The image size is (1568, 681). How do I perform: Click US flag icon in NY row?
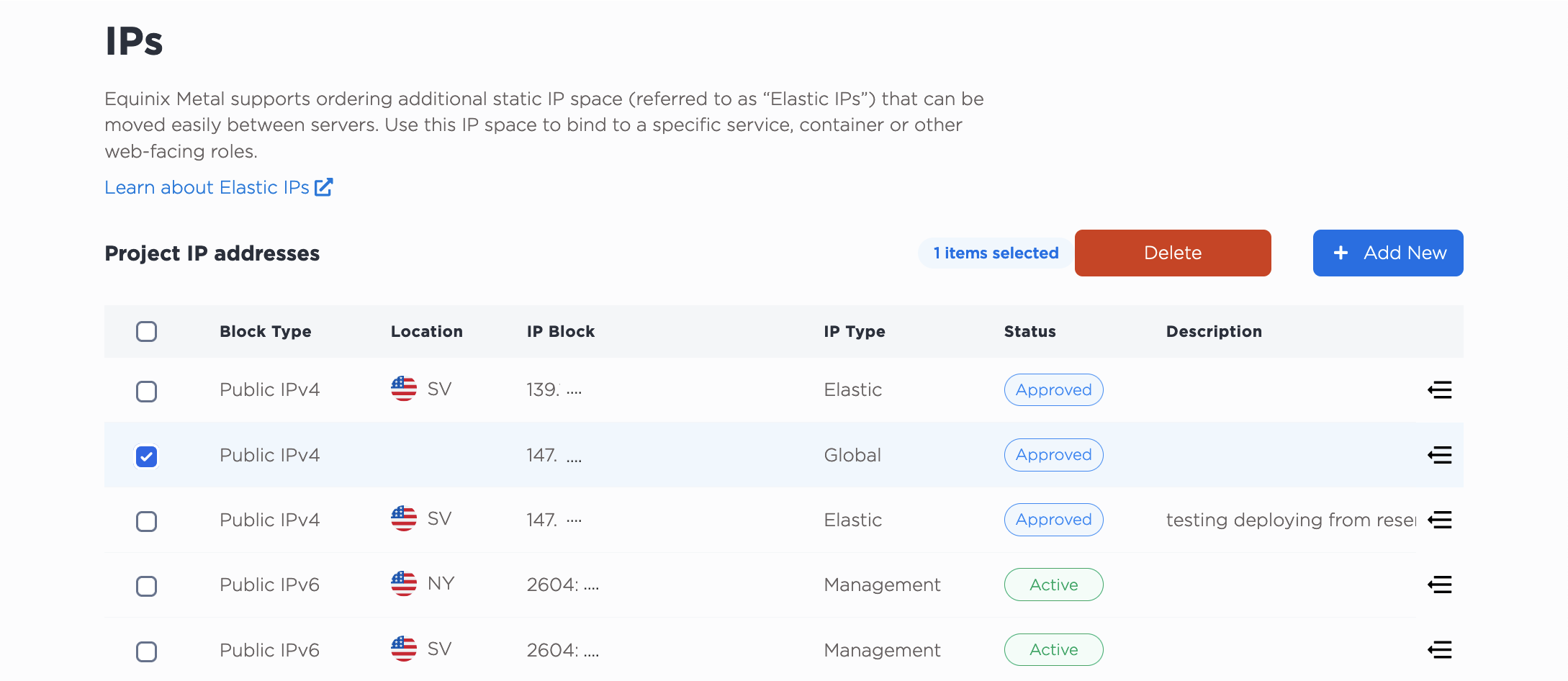[x=404, y=584]
